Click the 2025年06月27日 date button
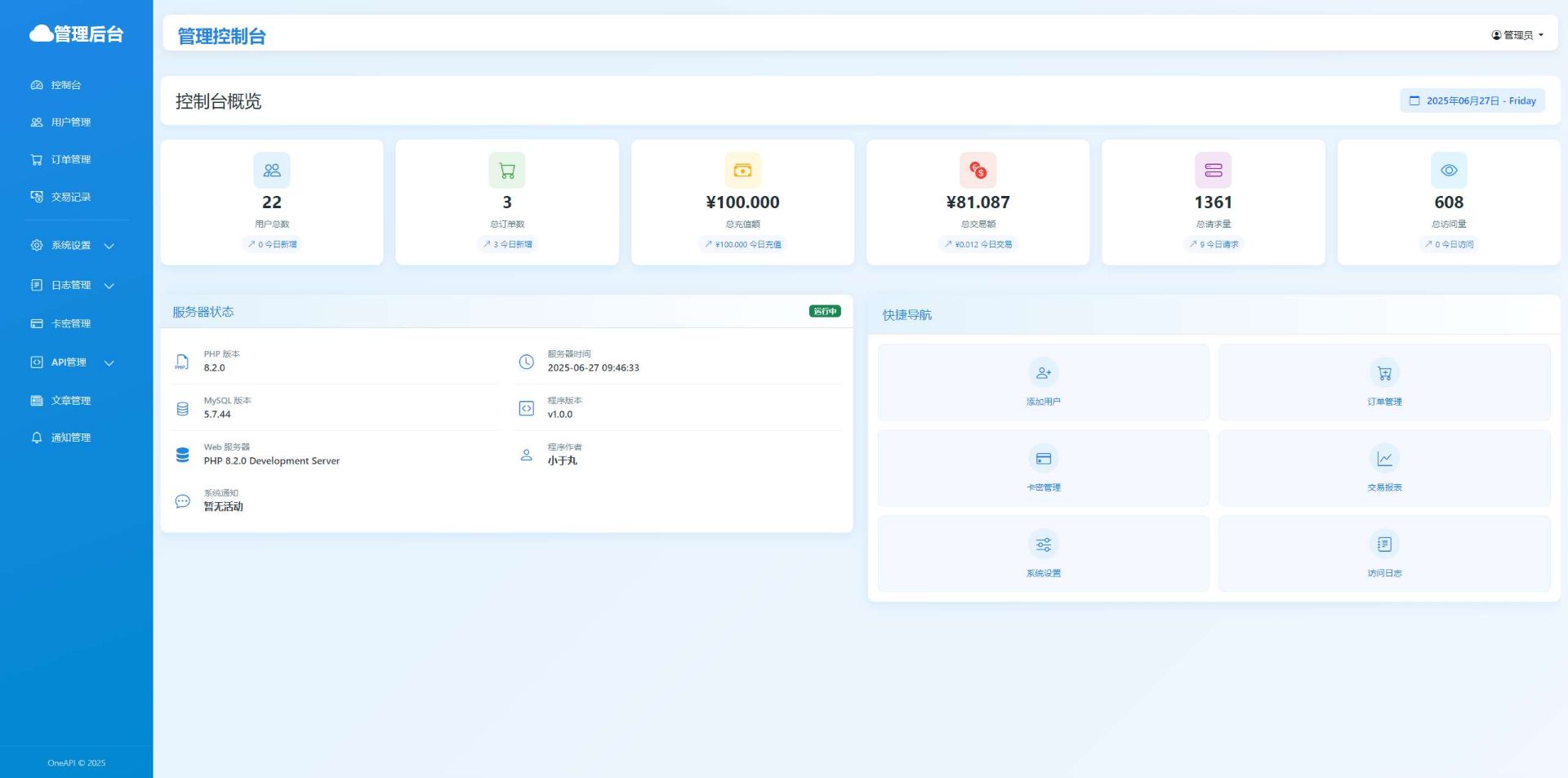The image size is (1568, 778). point(1472,101)
